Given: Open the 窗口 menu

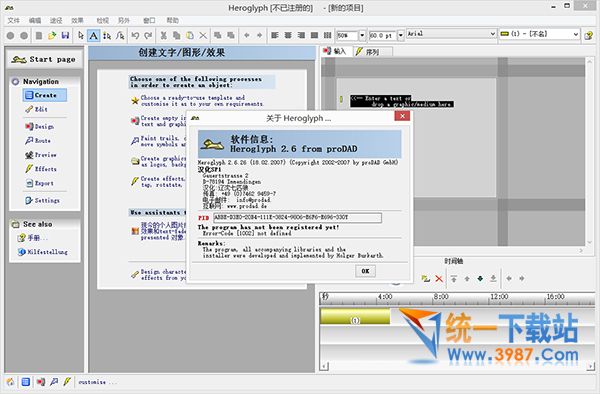Looking at the screenshot, I should pos(149,20).
